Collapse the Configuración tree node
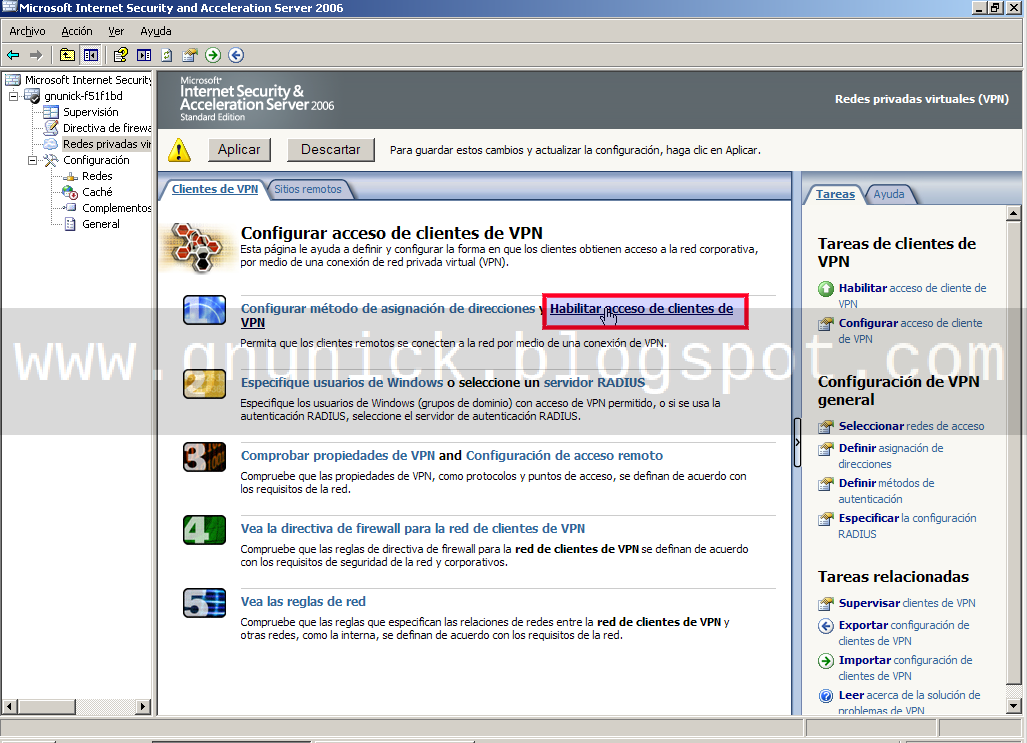 pyautogui.click(x=32, y=161)
